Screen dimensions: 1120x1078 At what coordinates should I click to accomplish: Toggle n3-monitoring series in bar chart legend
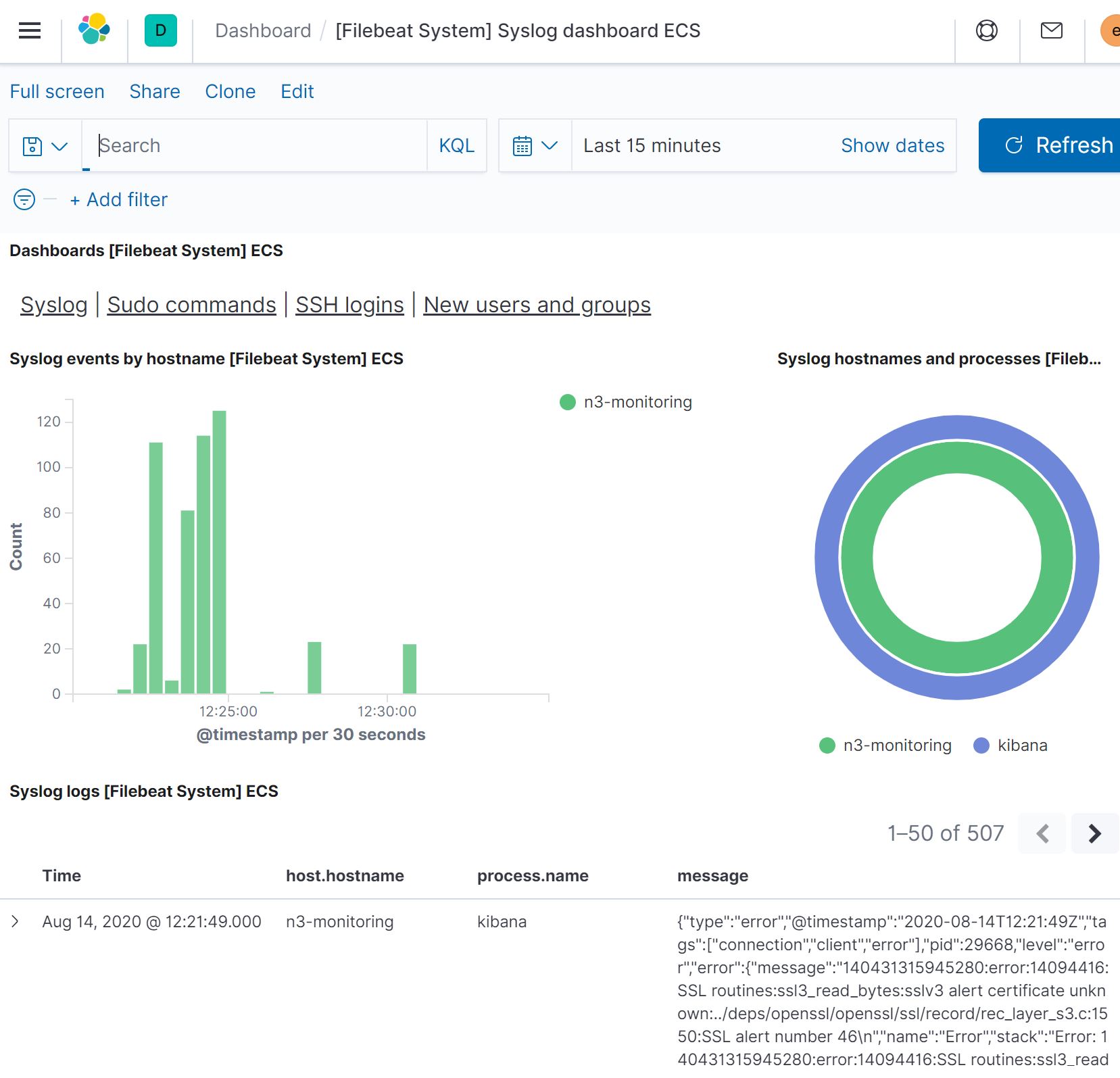click(x=626, y=402)
